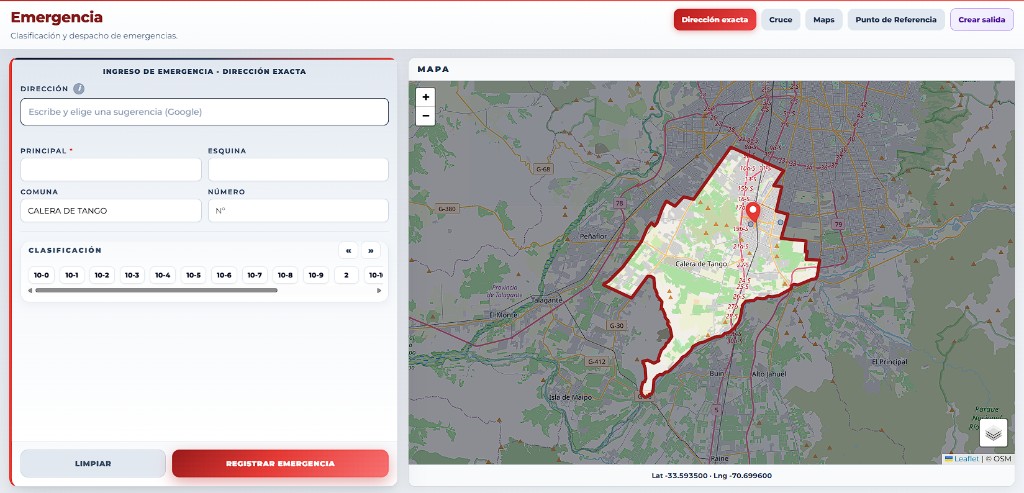1024x493 pixels.
Task: Click the scrollbar right arrow in Clasificación
Action: pos(379,291)
